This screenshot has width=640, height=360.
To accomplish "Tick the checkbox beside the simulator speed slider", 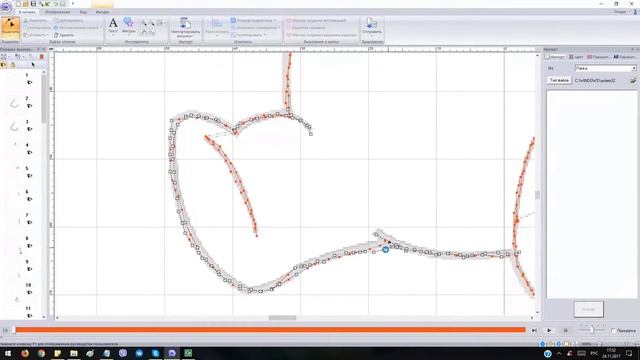I will point(613,330).
